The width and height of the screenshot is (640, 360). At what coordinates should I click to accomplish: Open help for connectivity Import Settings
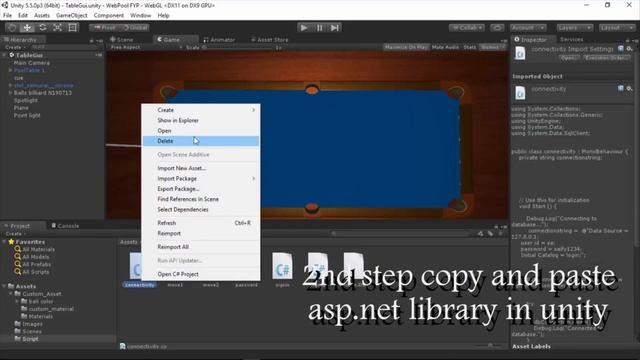621,49
